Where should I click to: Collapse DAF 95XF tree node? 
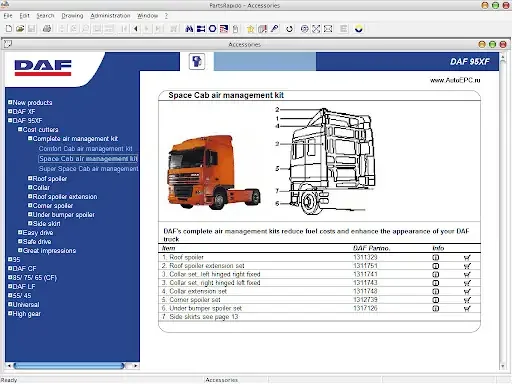click(x=10, y=120)
